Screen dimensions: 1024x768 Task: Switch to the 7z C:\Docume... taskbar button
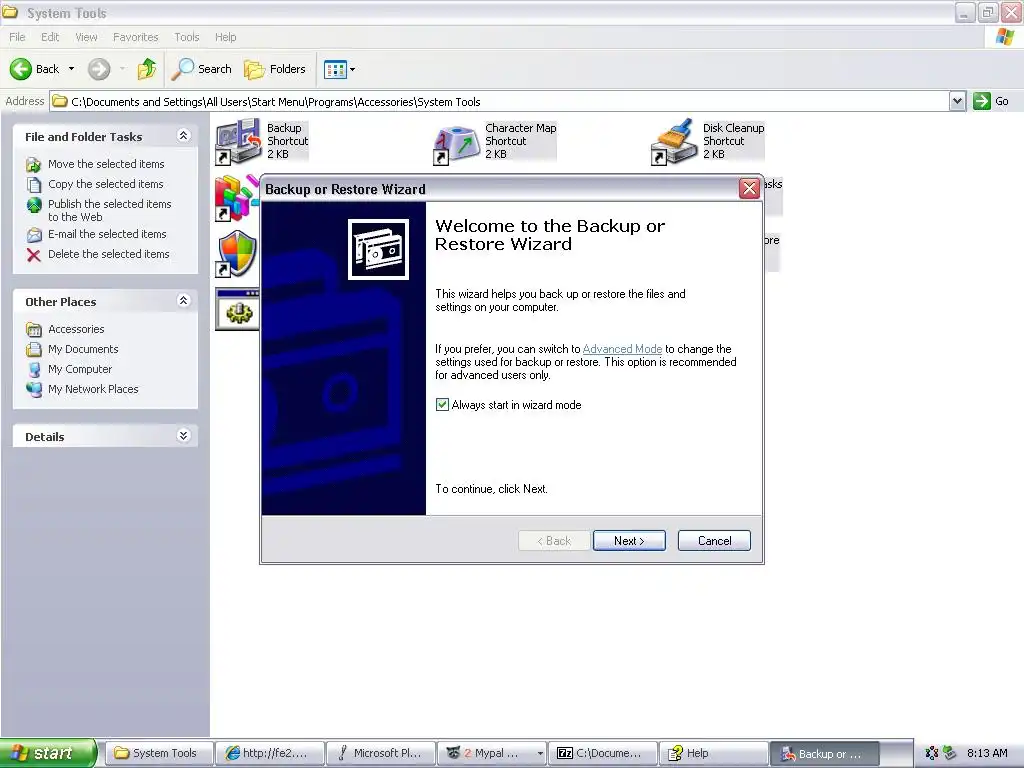[603, 753]
